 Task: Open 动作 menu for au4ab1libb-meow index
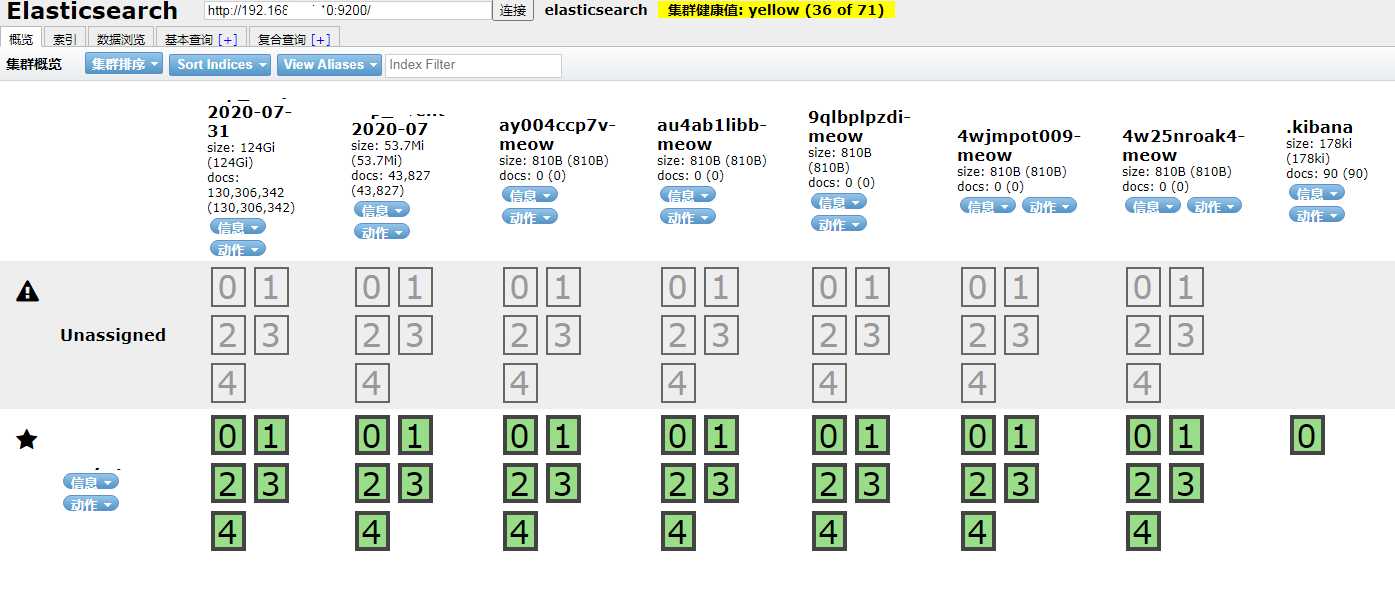point(688,216)
